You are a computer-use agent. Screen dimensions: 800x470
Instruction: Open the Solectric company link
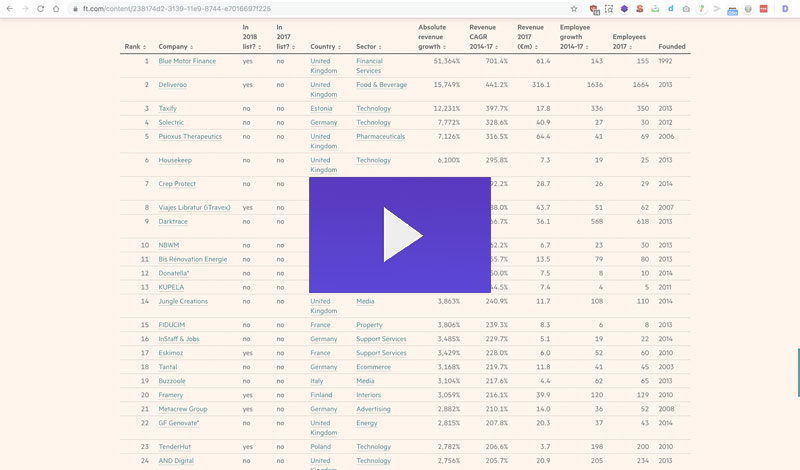(x=171, y=122)
